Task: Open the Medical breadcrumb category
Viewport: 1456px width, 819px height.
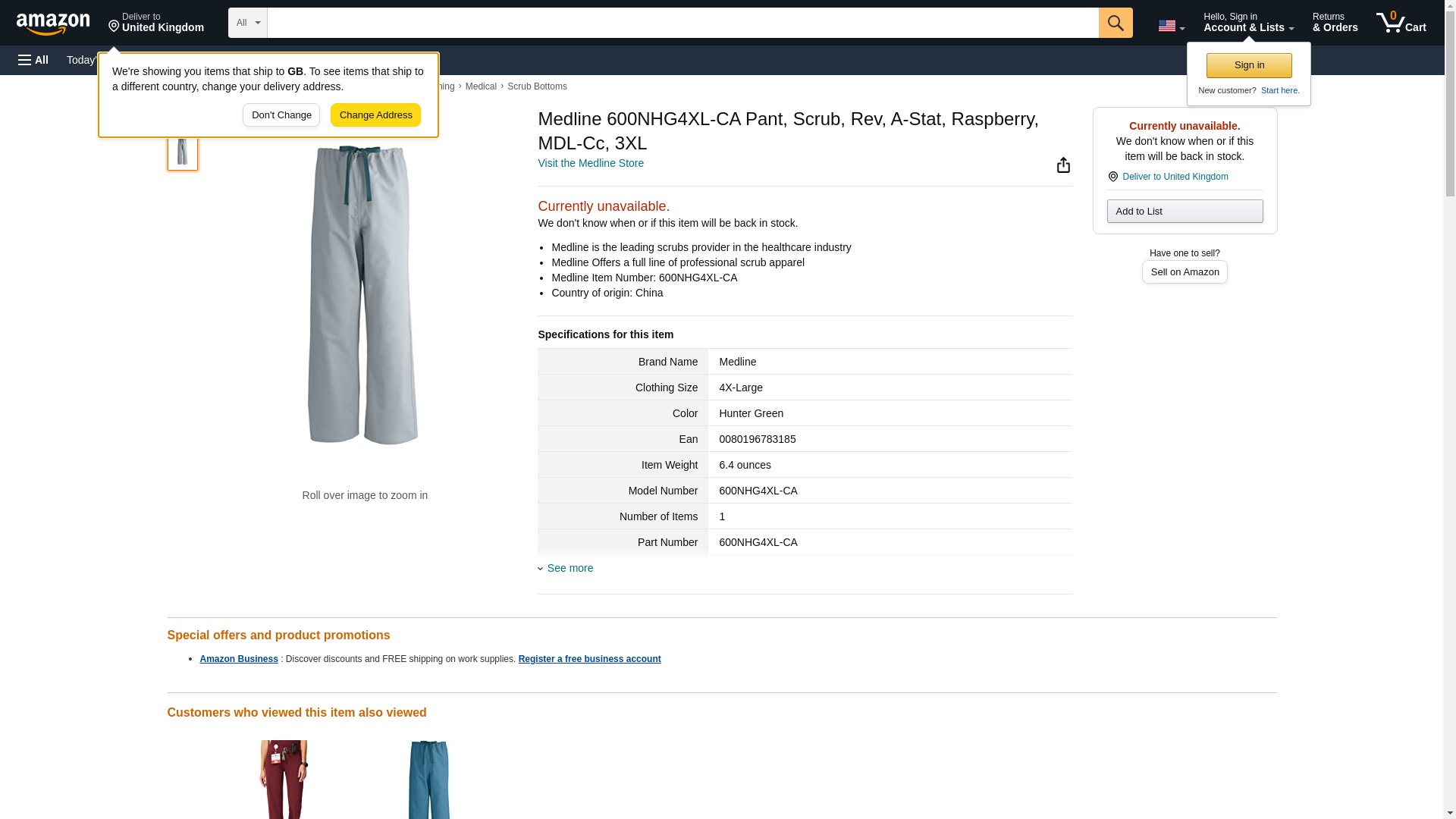Action: (x=481, y=86)
